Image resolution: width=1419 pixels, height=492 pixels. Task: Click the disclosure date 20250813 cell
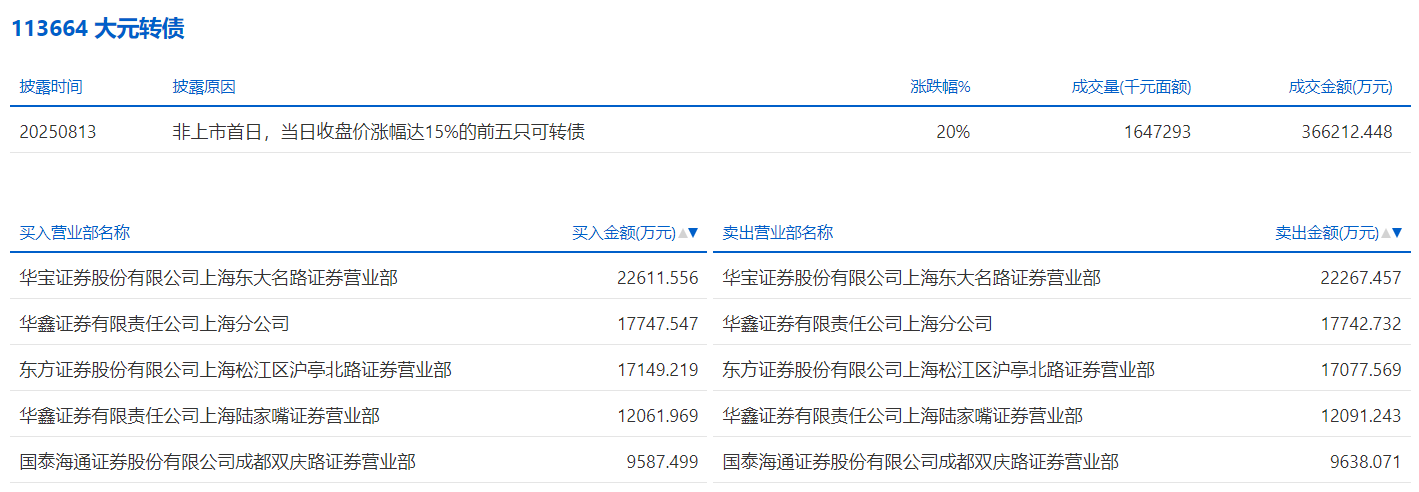tap(58, 132)
